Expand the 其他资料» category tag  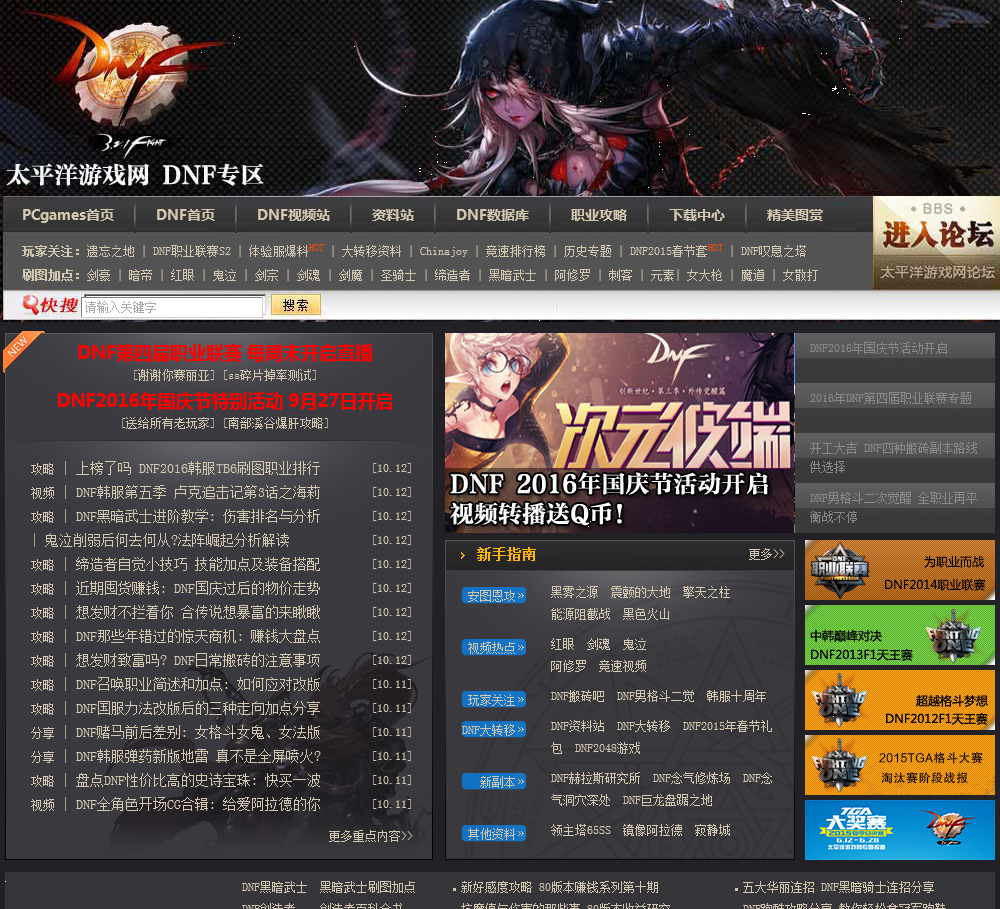pos(494,833)
